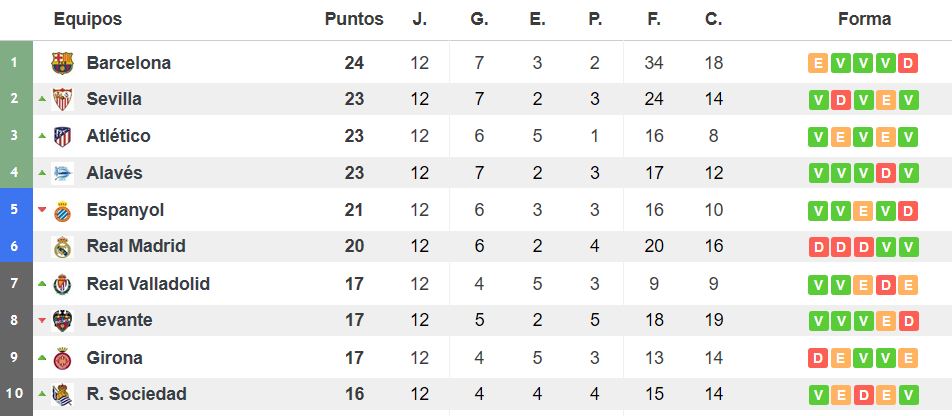
Task: Open the Real Madrid team link
Action: 136,247
